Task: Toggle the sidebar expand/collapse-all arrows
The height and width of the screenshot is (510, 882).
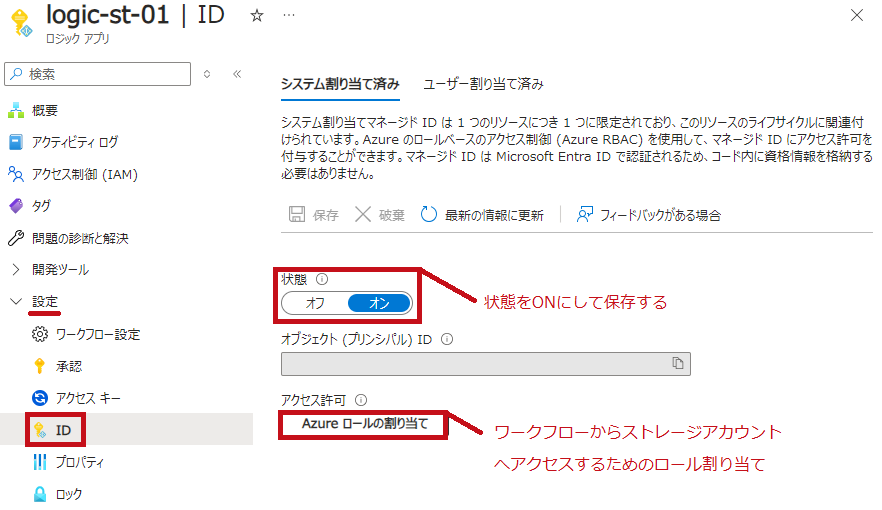Action: 207,74
